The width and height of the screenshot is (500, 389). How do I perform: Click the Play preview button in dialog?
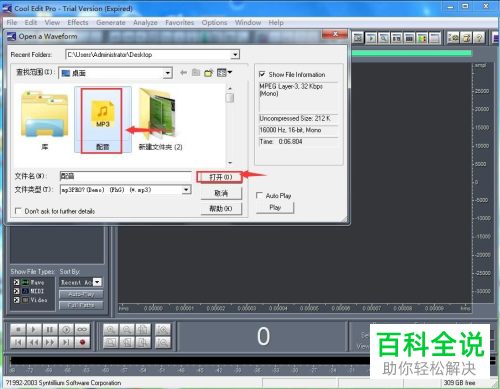[x=275, y=207]
